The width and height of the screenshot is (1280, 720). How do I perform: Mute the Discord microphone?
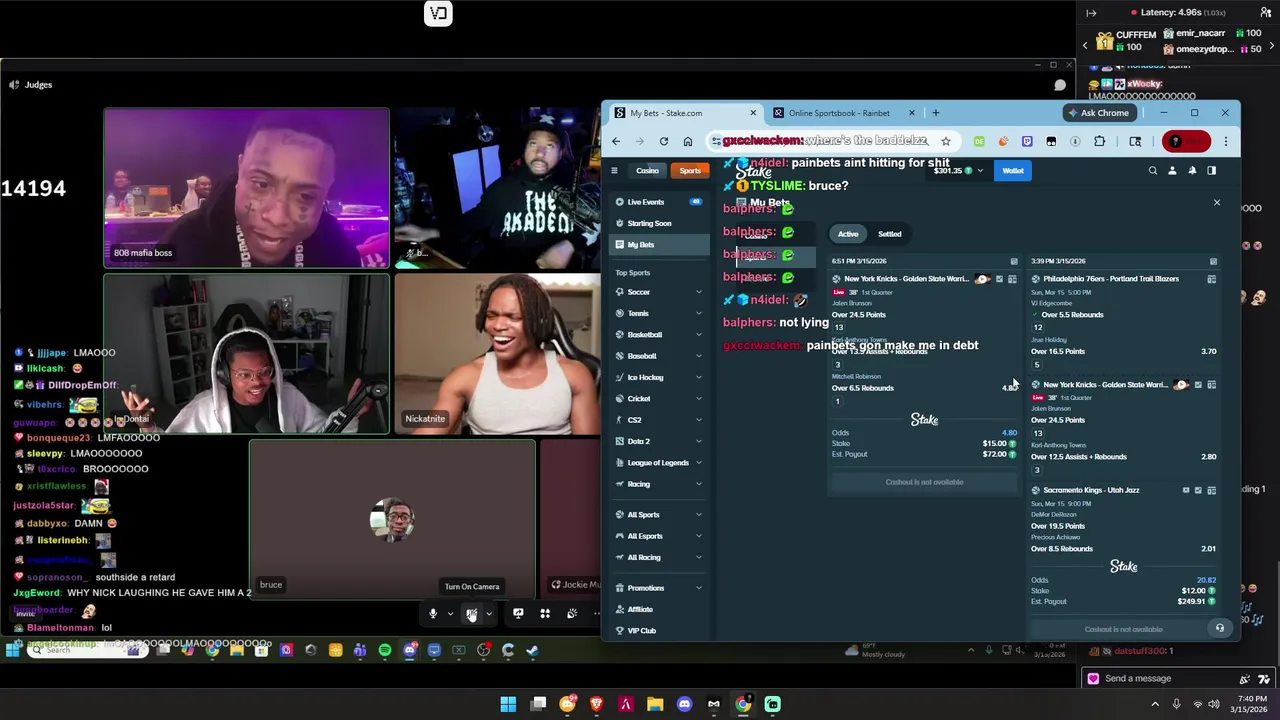(433, 614)
